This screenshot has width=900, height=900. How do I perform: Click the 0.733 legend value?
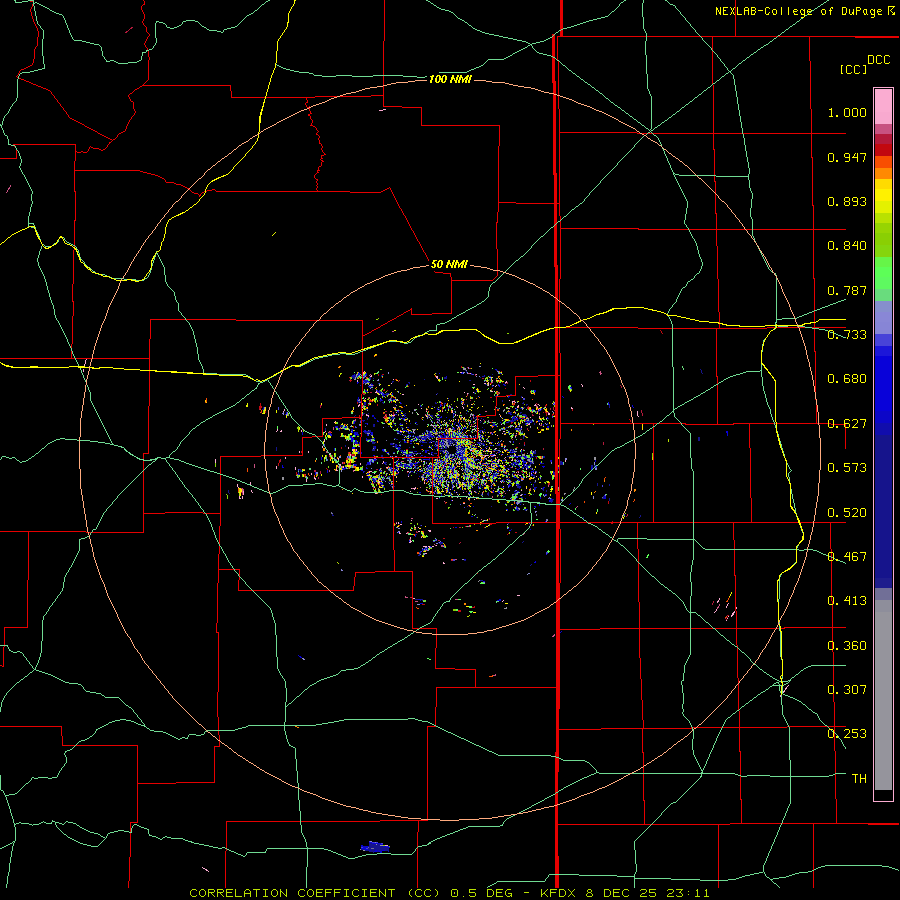point(847,335)
